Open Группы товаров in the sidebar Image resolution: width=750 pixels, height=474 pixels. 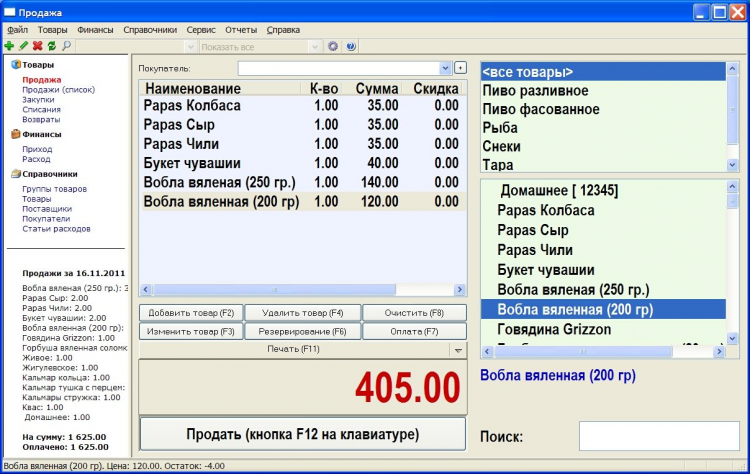tap(55, 189)
